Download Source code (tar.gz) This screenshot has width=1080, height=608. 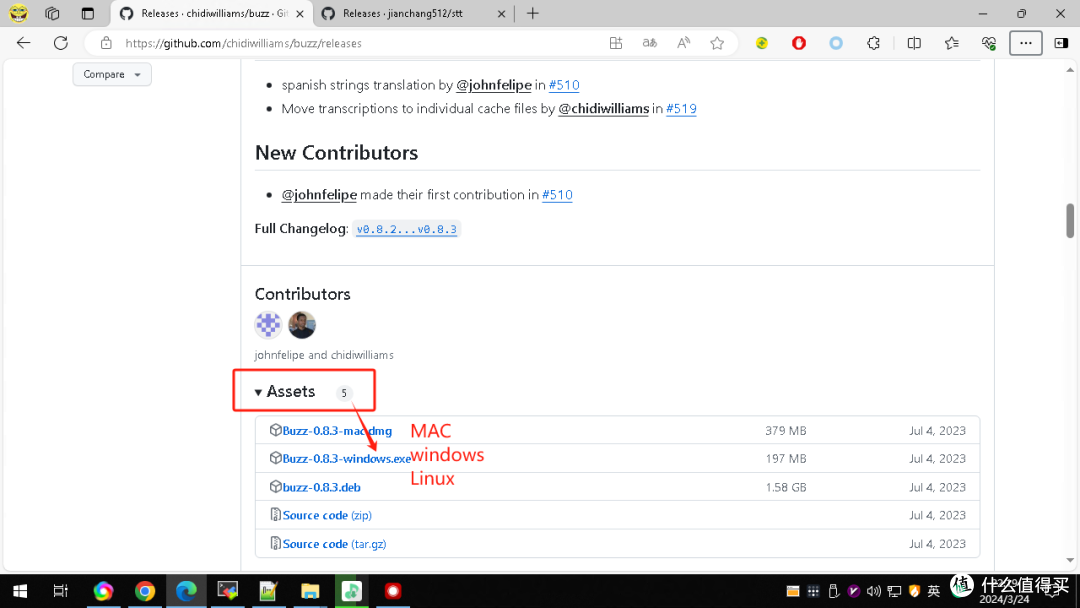pyautogui.click(x=334, y=544)
